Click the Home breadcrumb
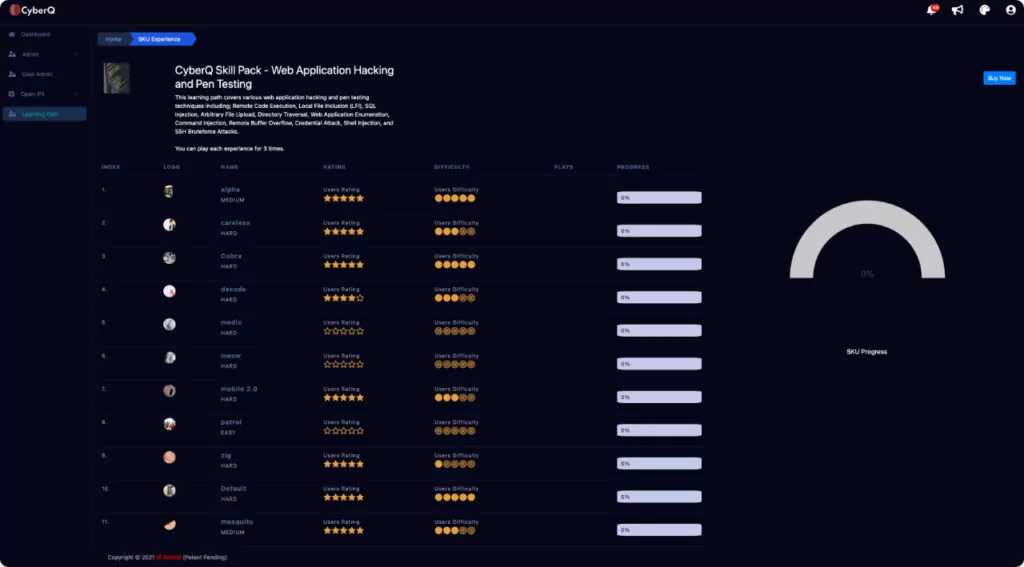 (x=114, y=39)
